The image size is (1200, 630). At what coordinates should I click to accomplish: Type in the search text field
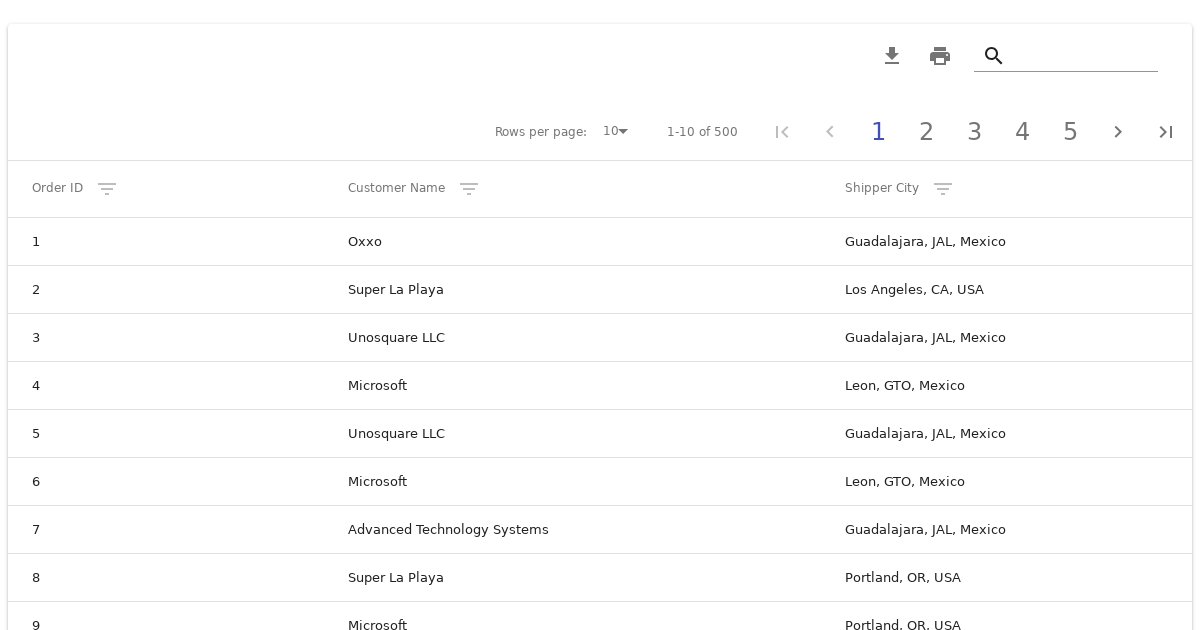coord(1082,56)
